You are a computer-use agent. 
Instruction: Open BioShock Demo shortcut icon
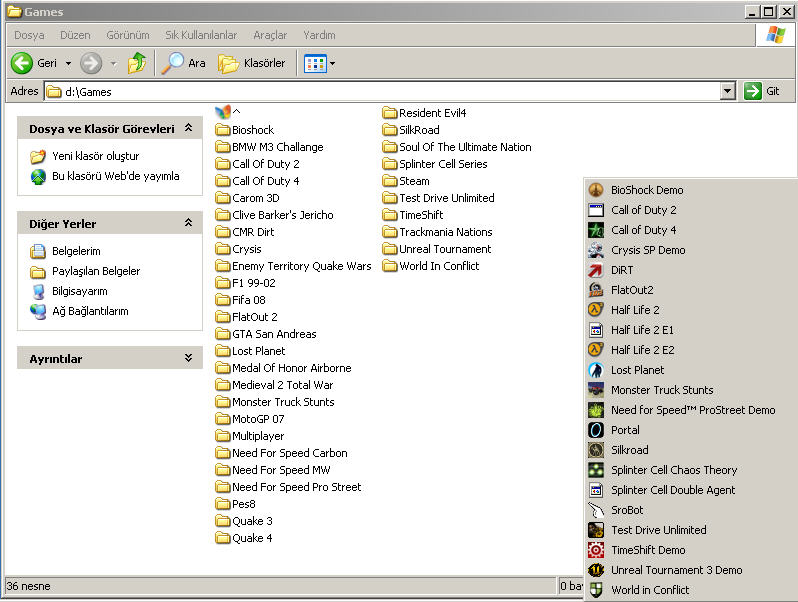click(x=596, y=190)
